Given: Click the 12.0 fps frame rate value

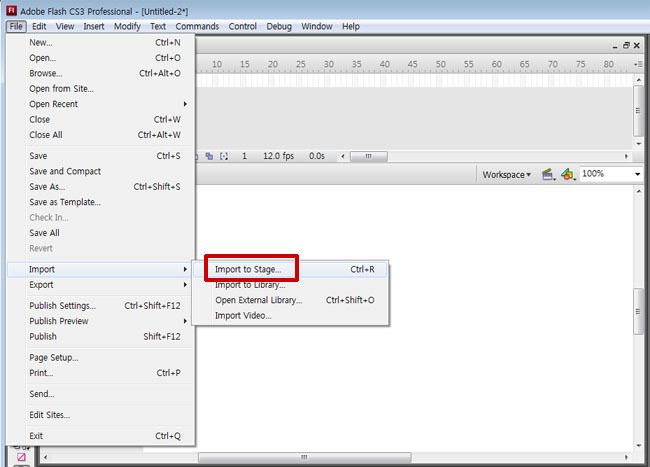Looking at the screenshot, I should click(278, 156).
